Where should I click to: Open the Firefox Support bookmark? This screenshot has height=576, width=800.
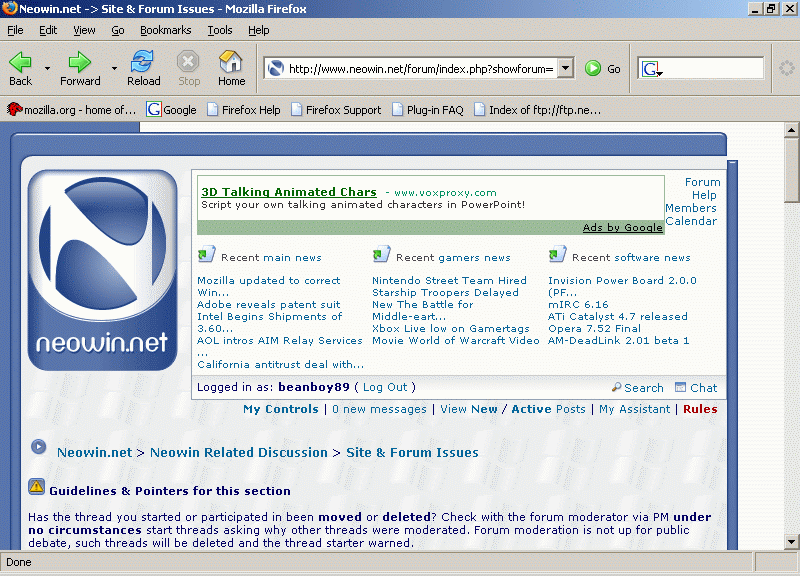[x=336, y=110]
